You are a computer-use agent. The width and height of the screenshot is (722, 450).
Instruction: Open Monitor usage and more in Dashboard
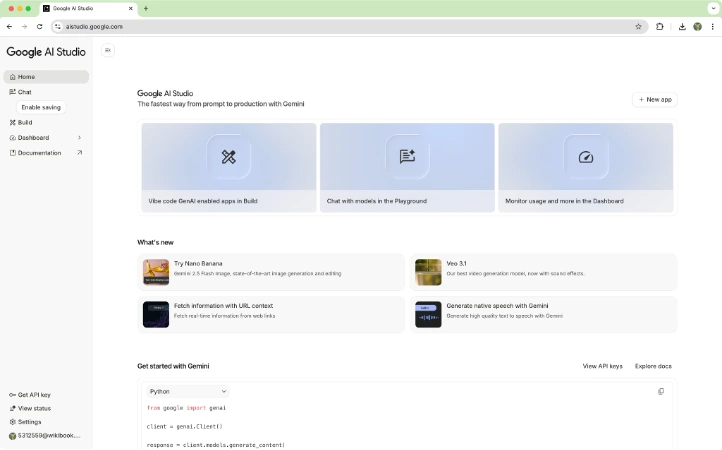[586, 168]
